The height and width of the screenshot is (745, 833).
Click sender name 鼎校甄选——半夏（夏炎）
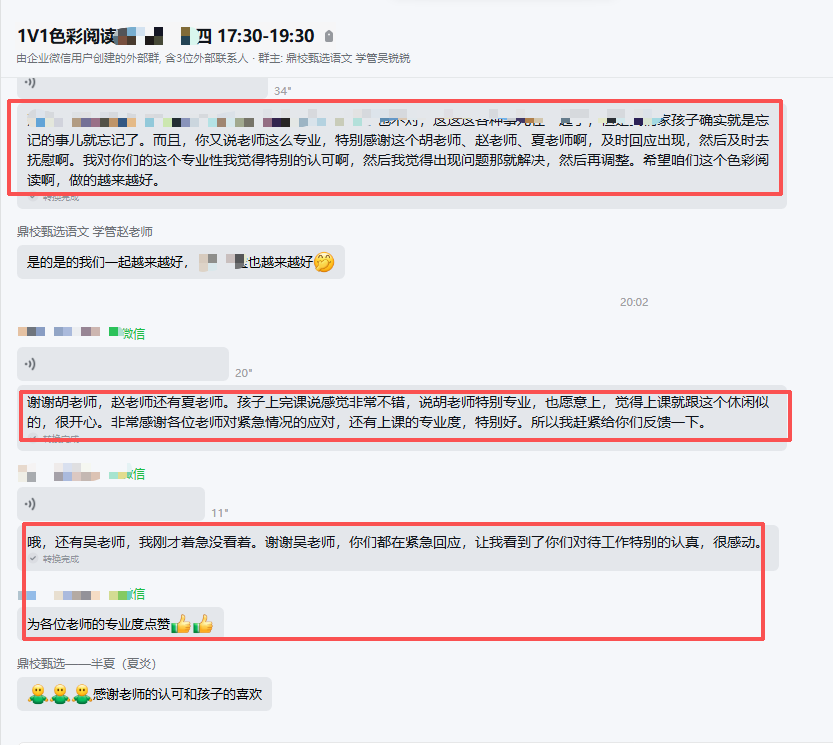(x=87, y=664)
